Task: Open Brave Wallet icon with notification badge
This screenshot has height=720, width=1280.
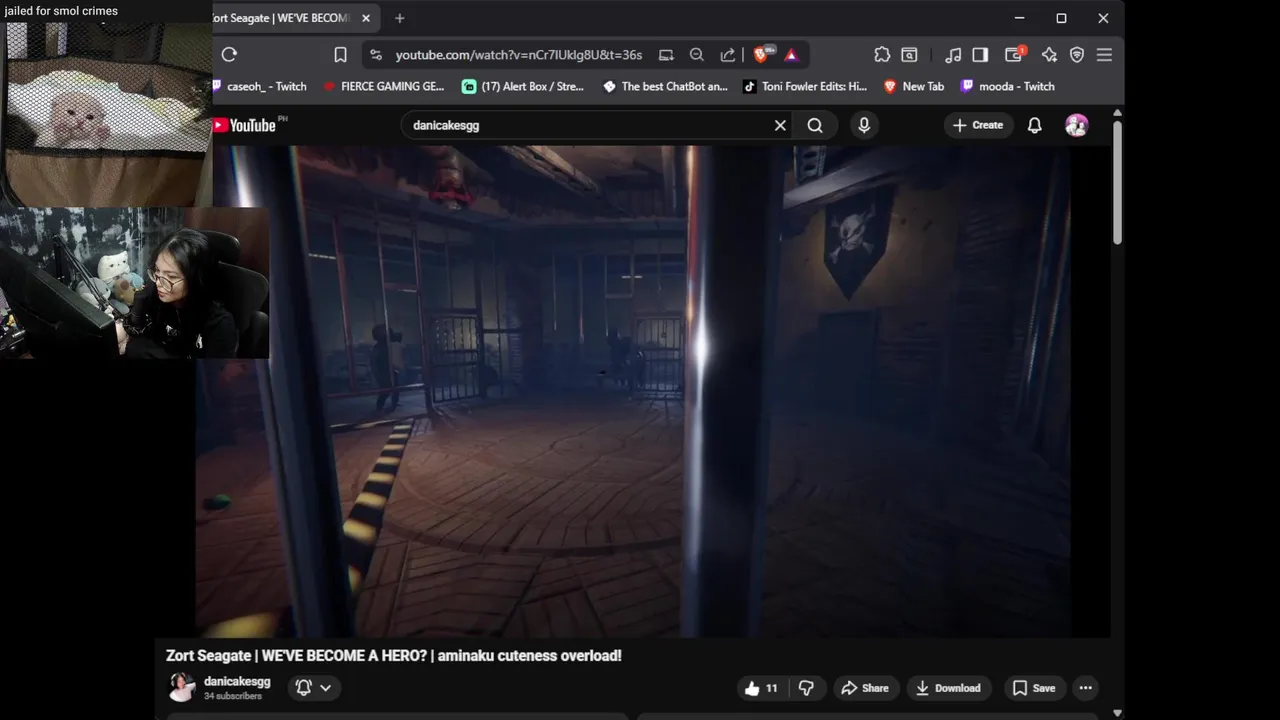Action: [1014, 54]
